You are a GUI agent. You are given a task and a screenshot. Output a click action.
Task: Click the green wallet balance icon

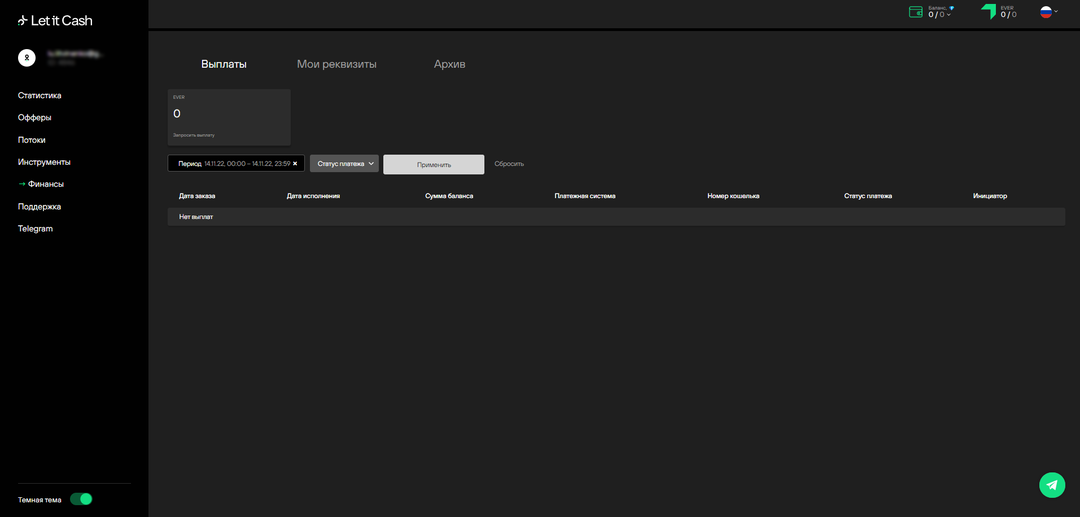(915, 12)
